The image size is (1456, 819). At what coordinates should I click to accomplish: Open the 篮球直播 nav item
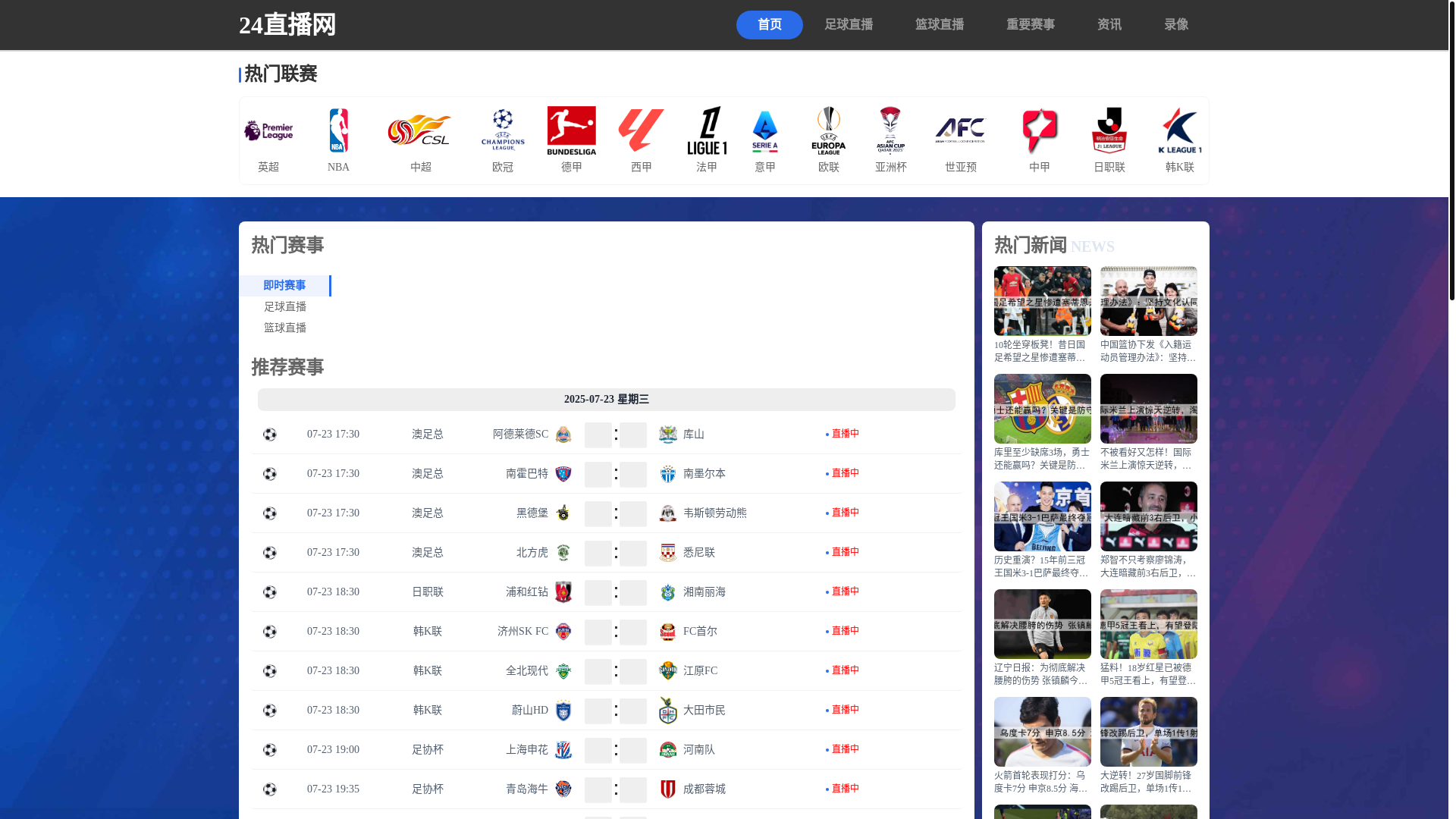tap(940, 25)
